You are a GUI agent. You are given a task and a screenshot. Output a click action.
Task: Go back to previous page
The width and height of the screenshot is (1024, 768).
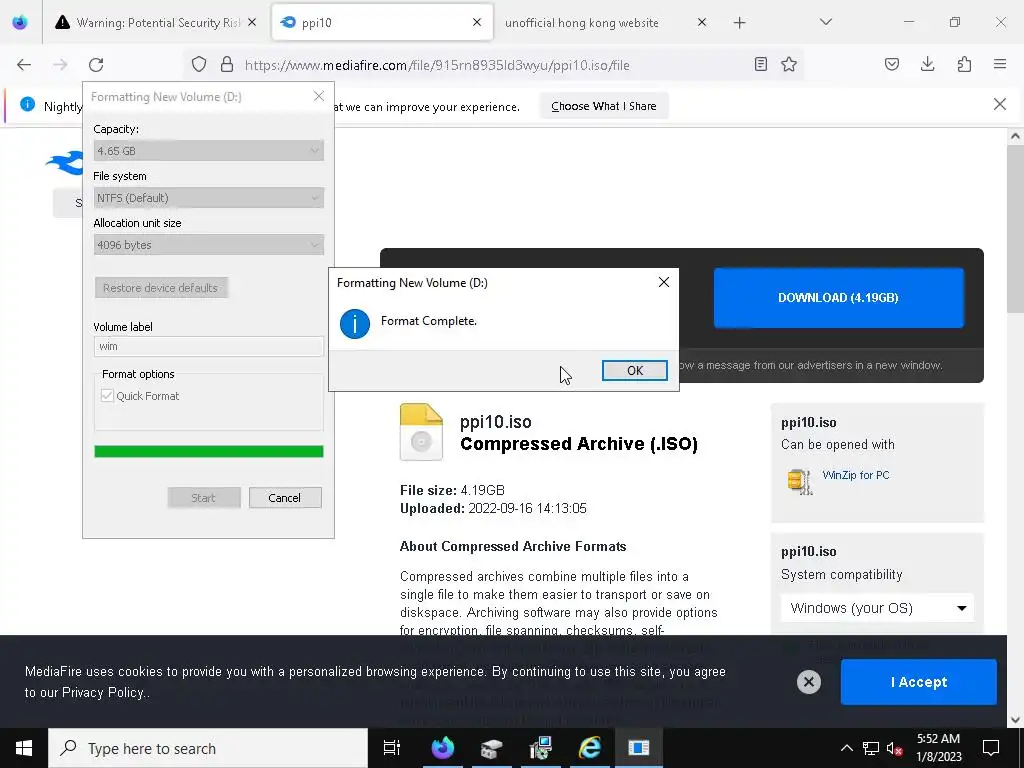click(x=24, y=65)
